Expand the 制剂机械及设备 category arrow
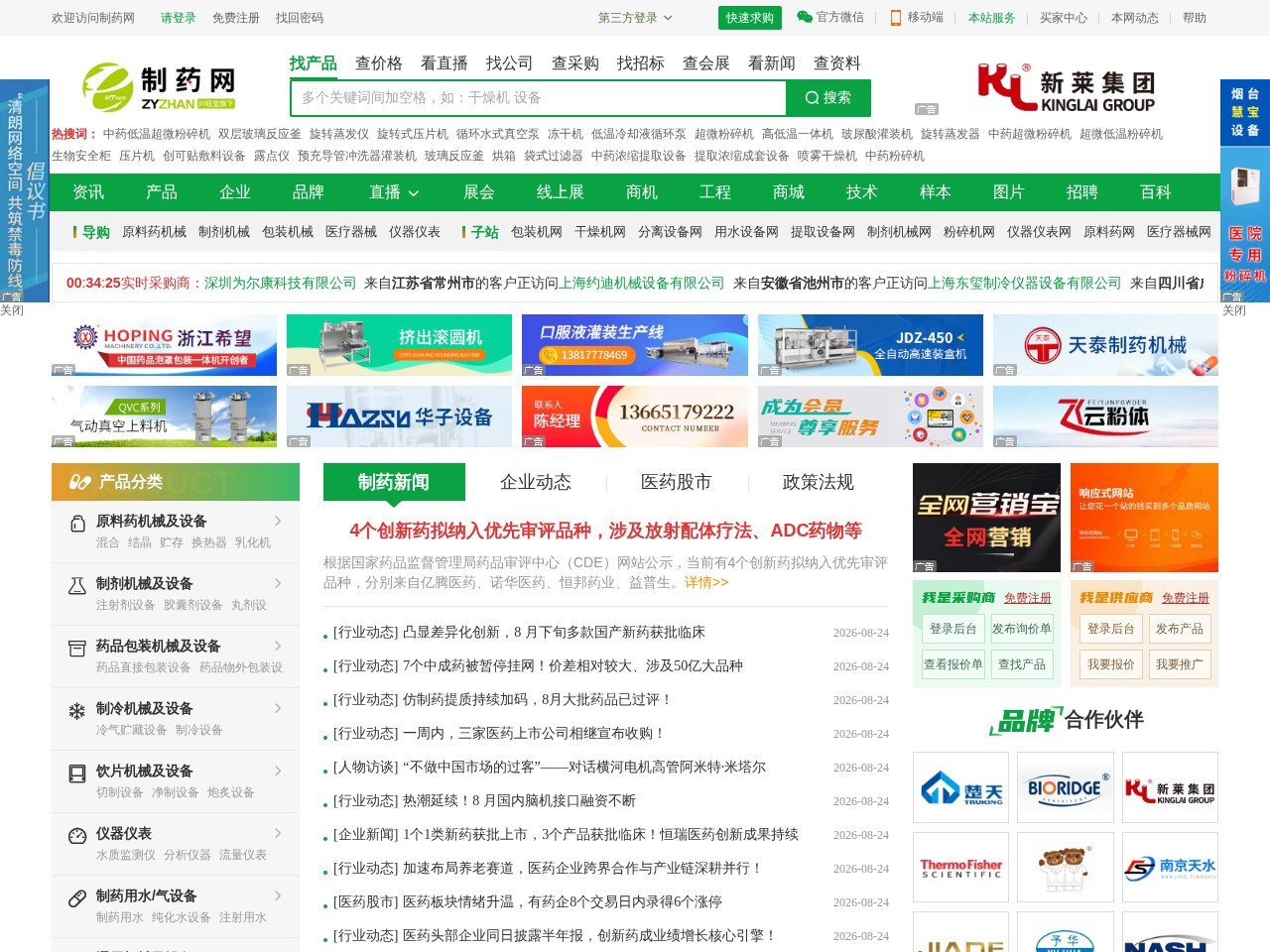The image size is (1270, 952). pos(278,583)
